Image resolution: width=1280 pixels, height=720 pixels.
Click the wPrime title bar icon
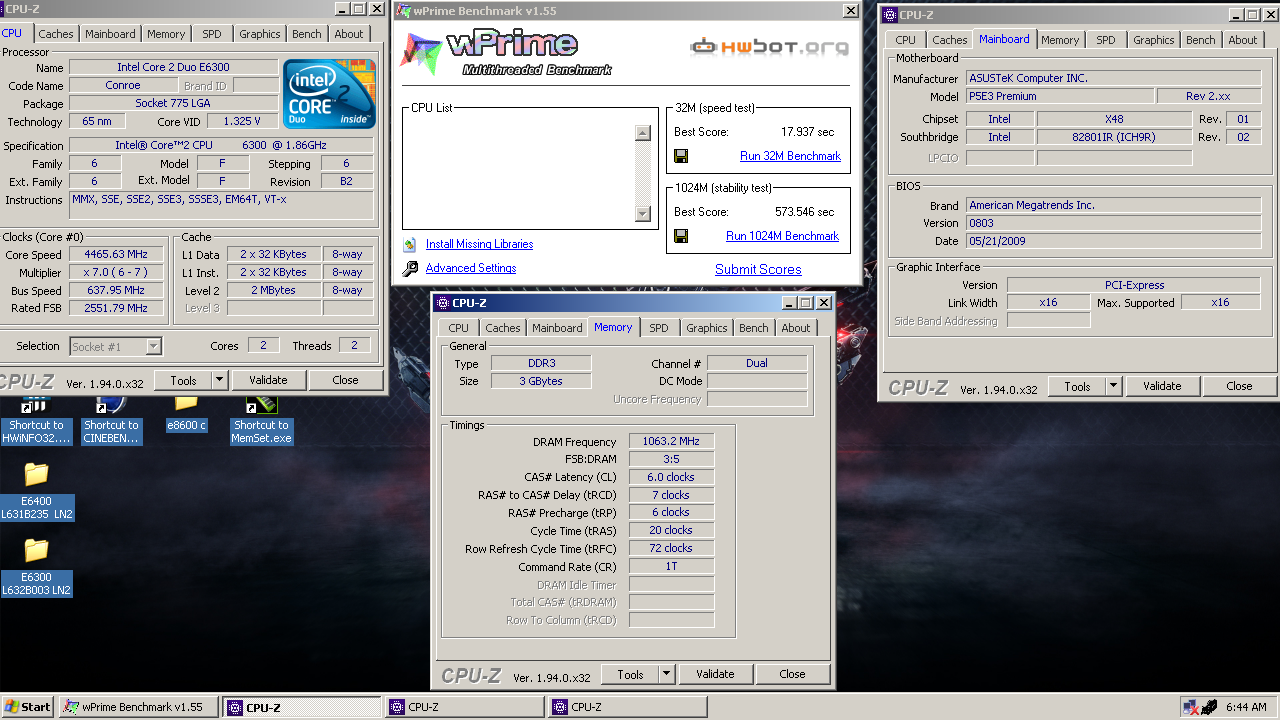click(404, 11)
